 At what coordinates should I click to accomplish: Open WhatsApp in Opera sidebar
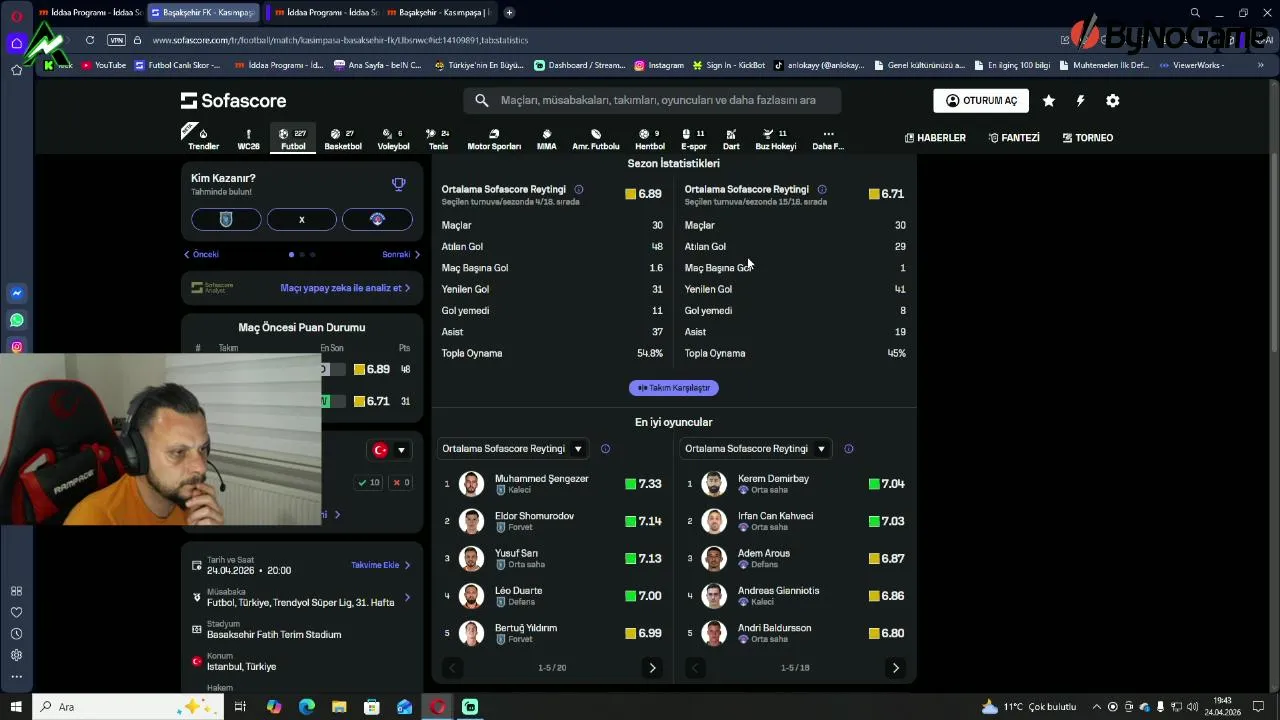[x=17, y=320]
